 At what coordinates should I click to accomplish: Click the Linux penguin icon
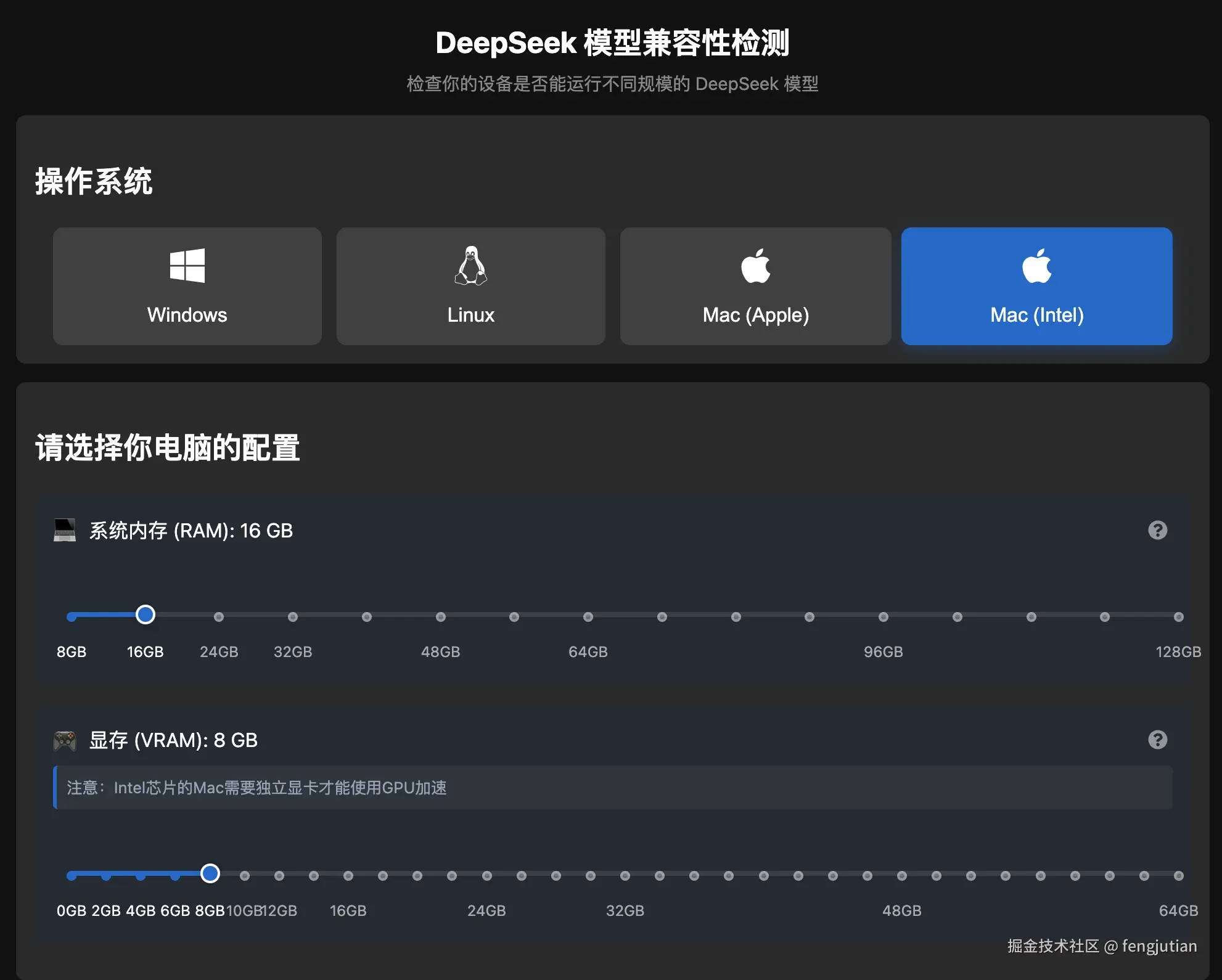471,266
